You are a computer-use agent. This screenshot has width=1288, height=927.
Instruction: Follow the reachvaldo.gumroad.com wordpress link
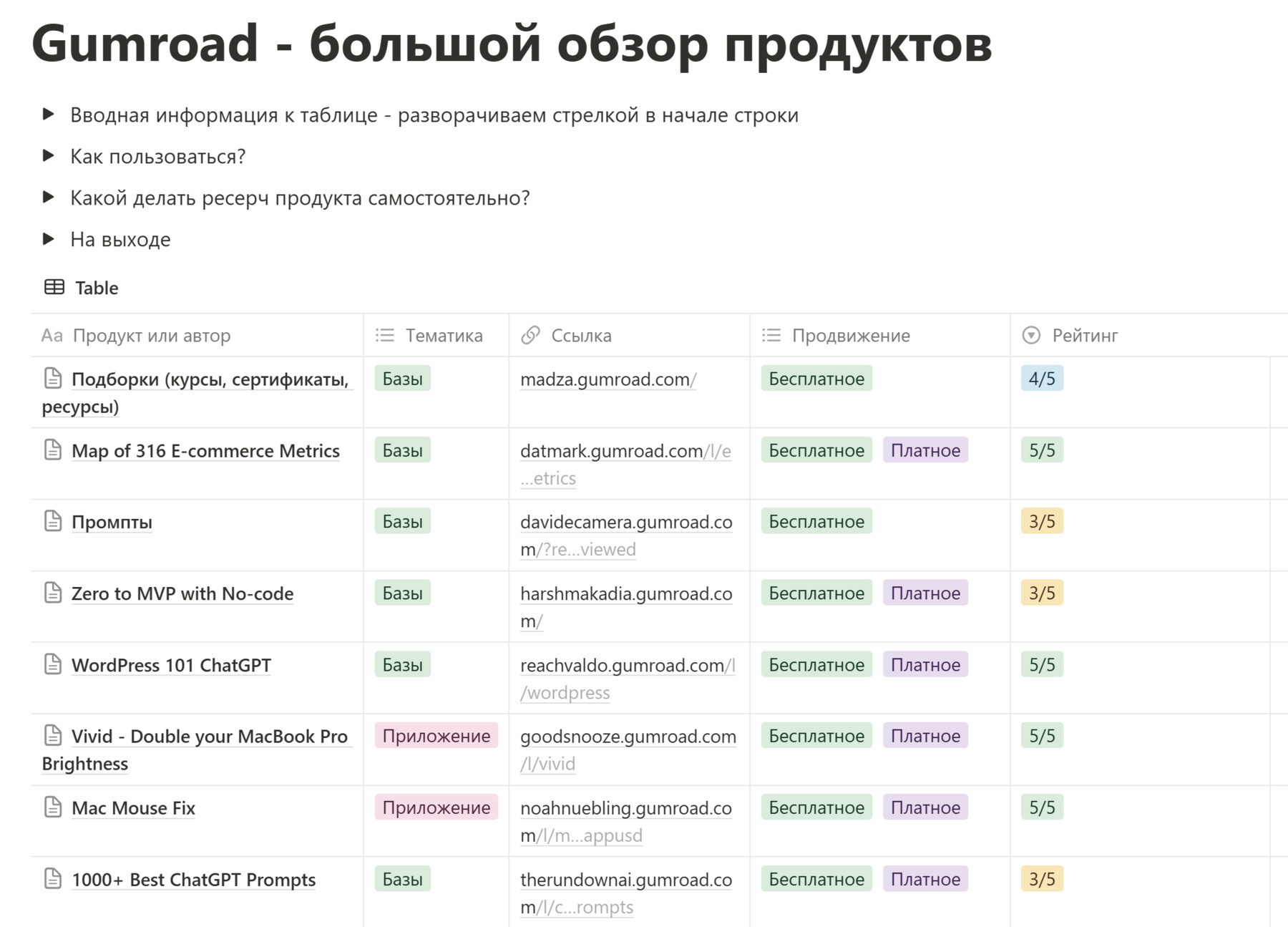click(628, 679)
